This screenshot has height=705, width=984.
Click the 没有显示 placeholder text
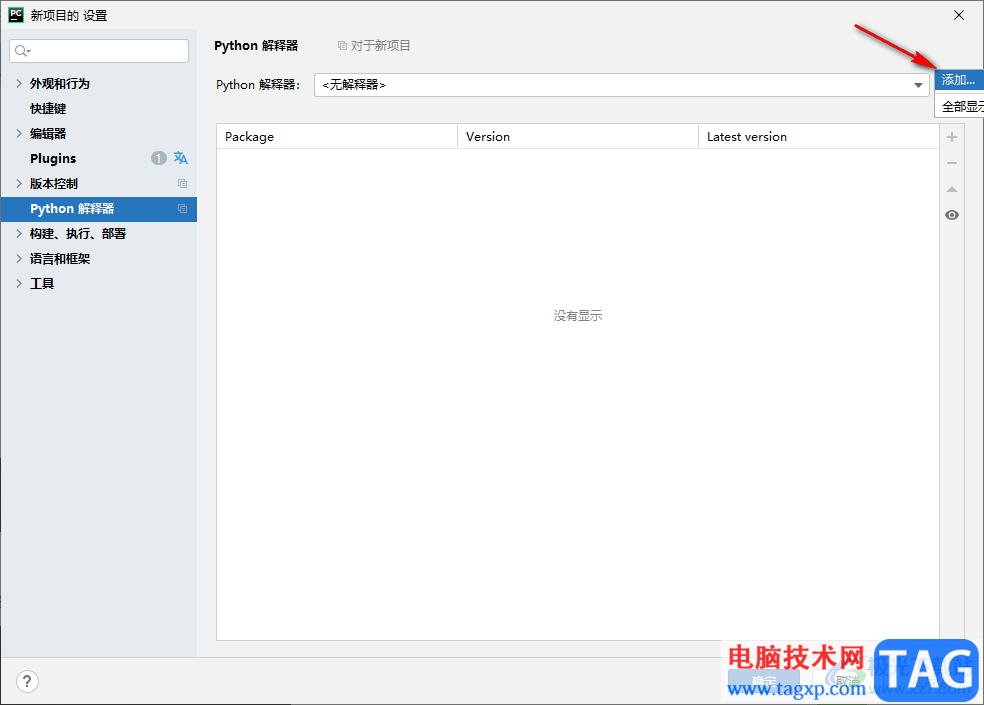[x=578, y=316]
